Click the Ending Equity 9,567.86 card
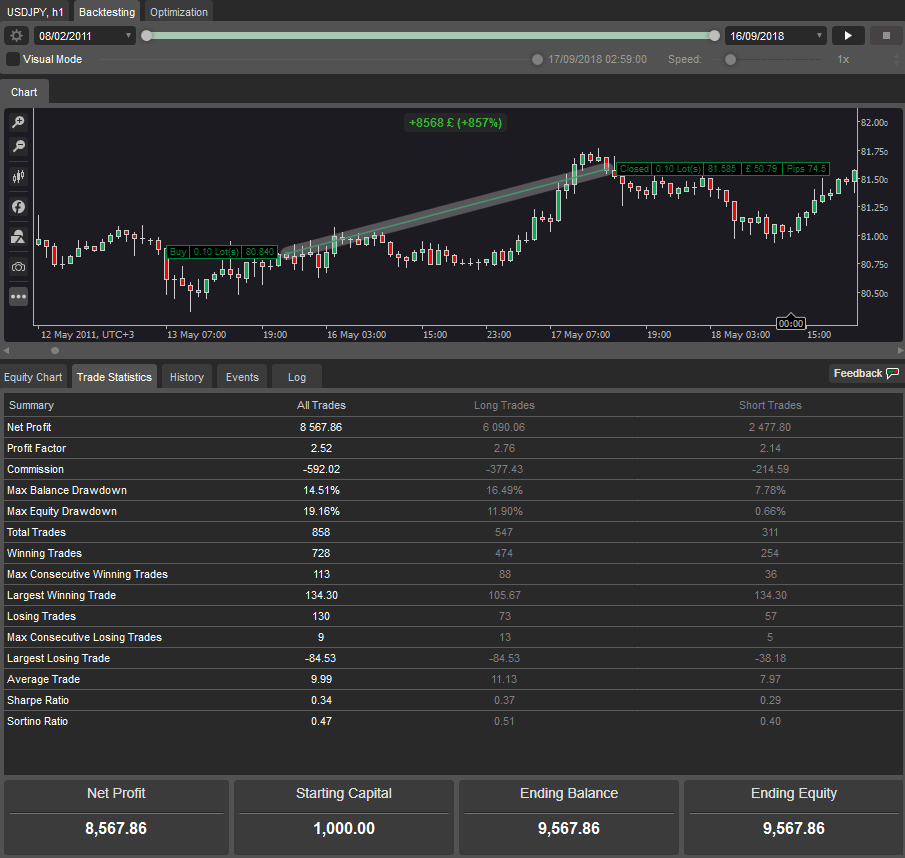Viewport: 905px width, 858px height. click(x=794, y=817)
